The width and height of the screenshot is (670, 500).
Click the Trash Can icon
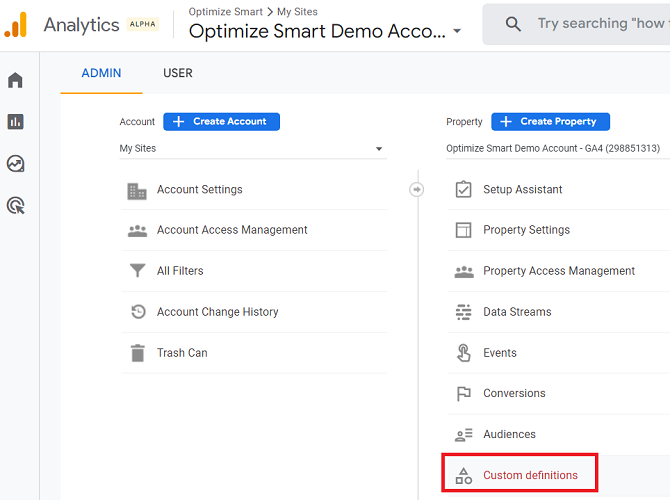[137, 353]
